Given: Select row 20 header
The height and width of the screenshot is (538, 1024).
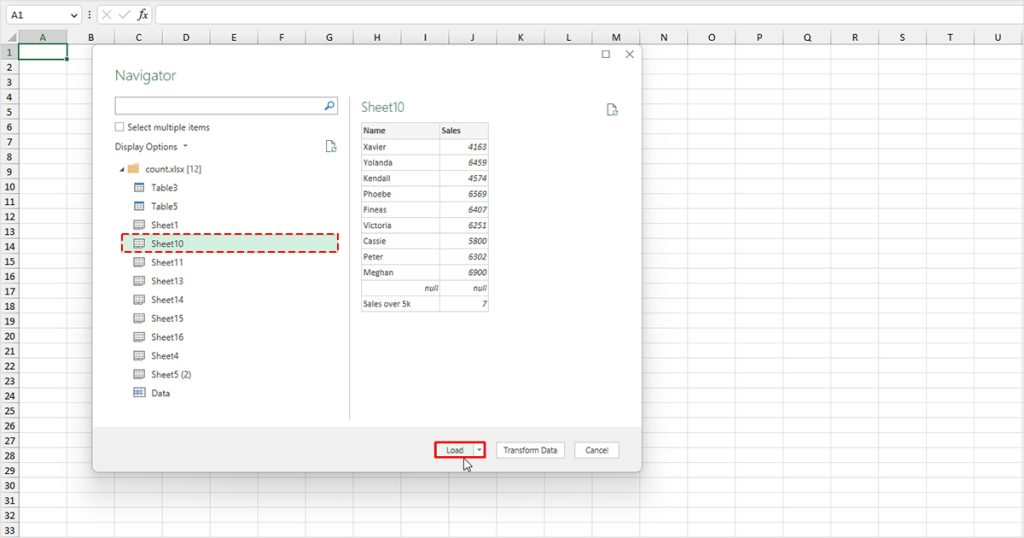Looking at the screenshot, I should click(x=9, y=336).
